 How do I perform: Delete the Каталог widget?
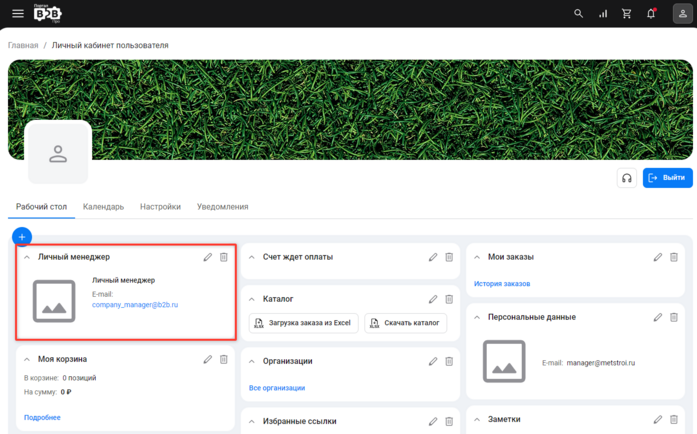coord(449,299)
